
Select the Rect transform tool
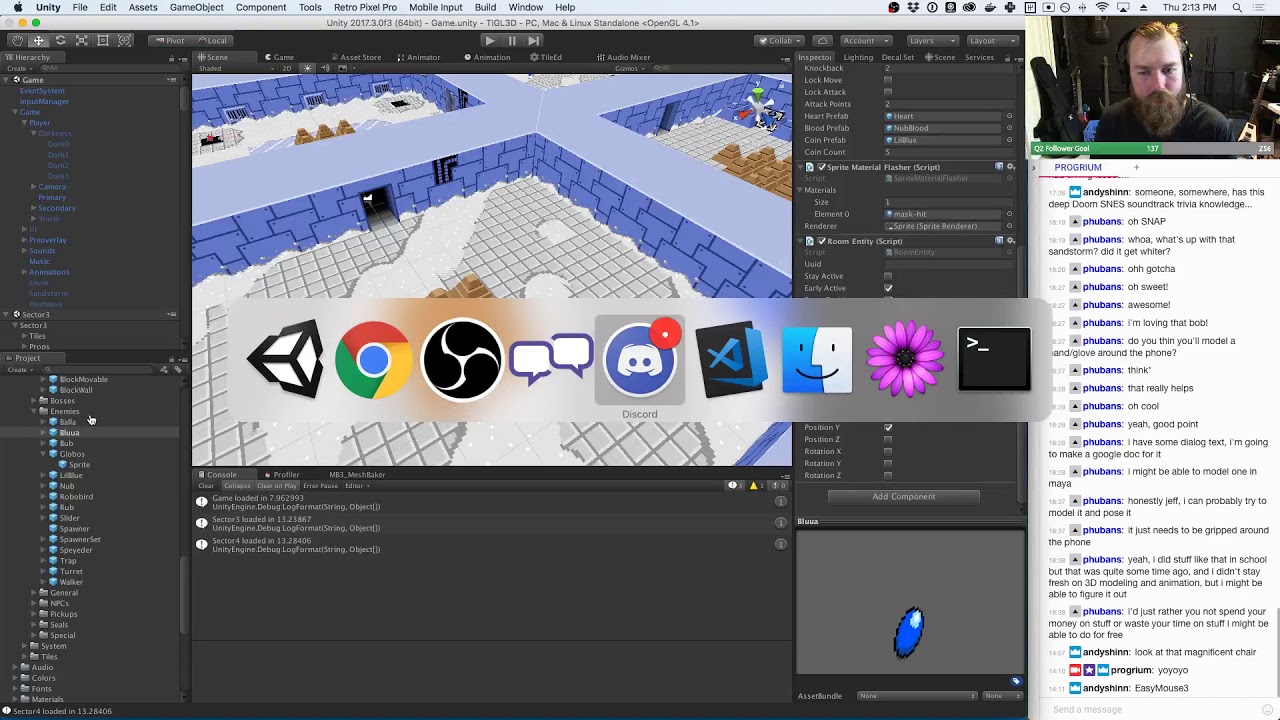pyautogui.click(x=103, y=41)
